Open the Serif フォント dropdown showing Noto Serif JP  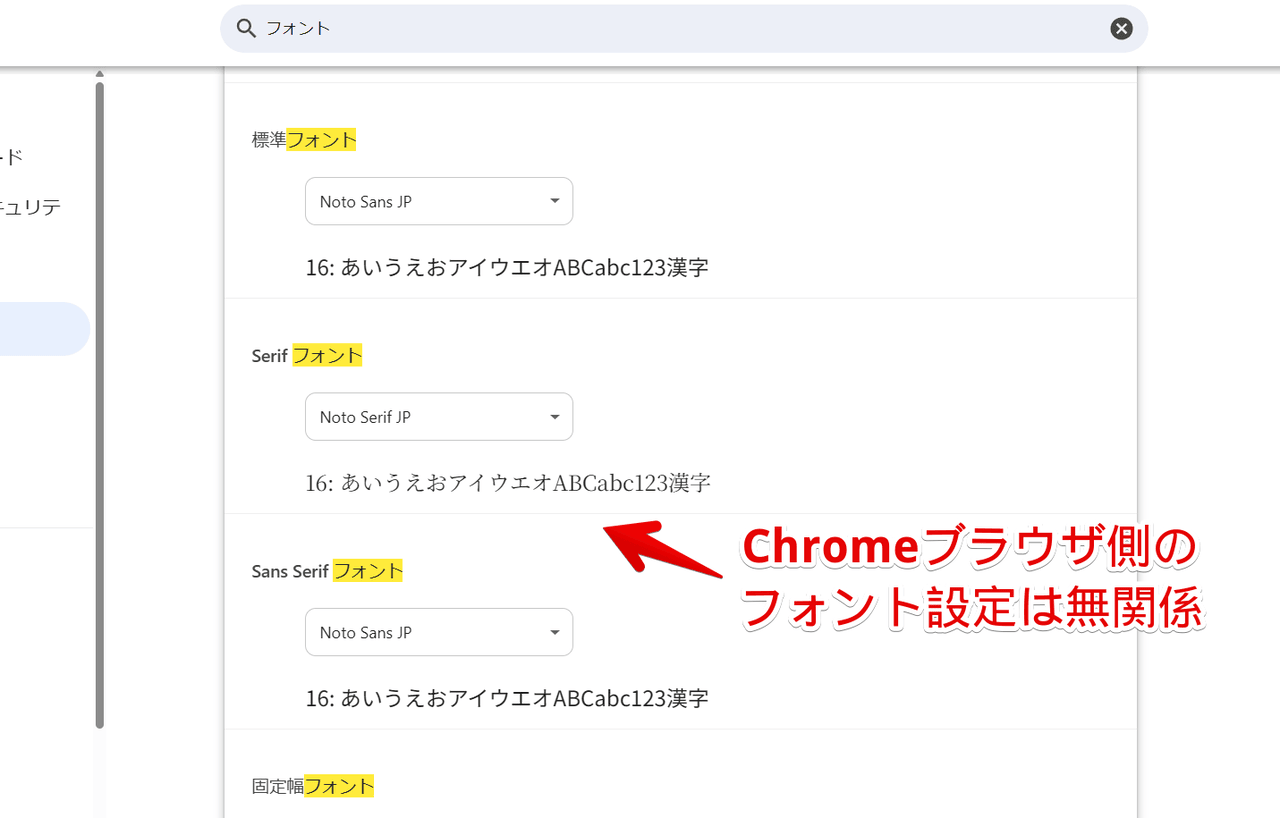point(439,416)
